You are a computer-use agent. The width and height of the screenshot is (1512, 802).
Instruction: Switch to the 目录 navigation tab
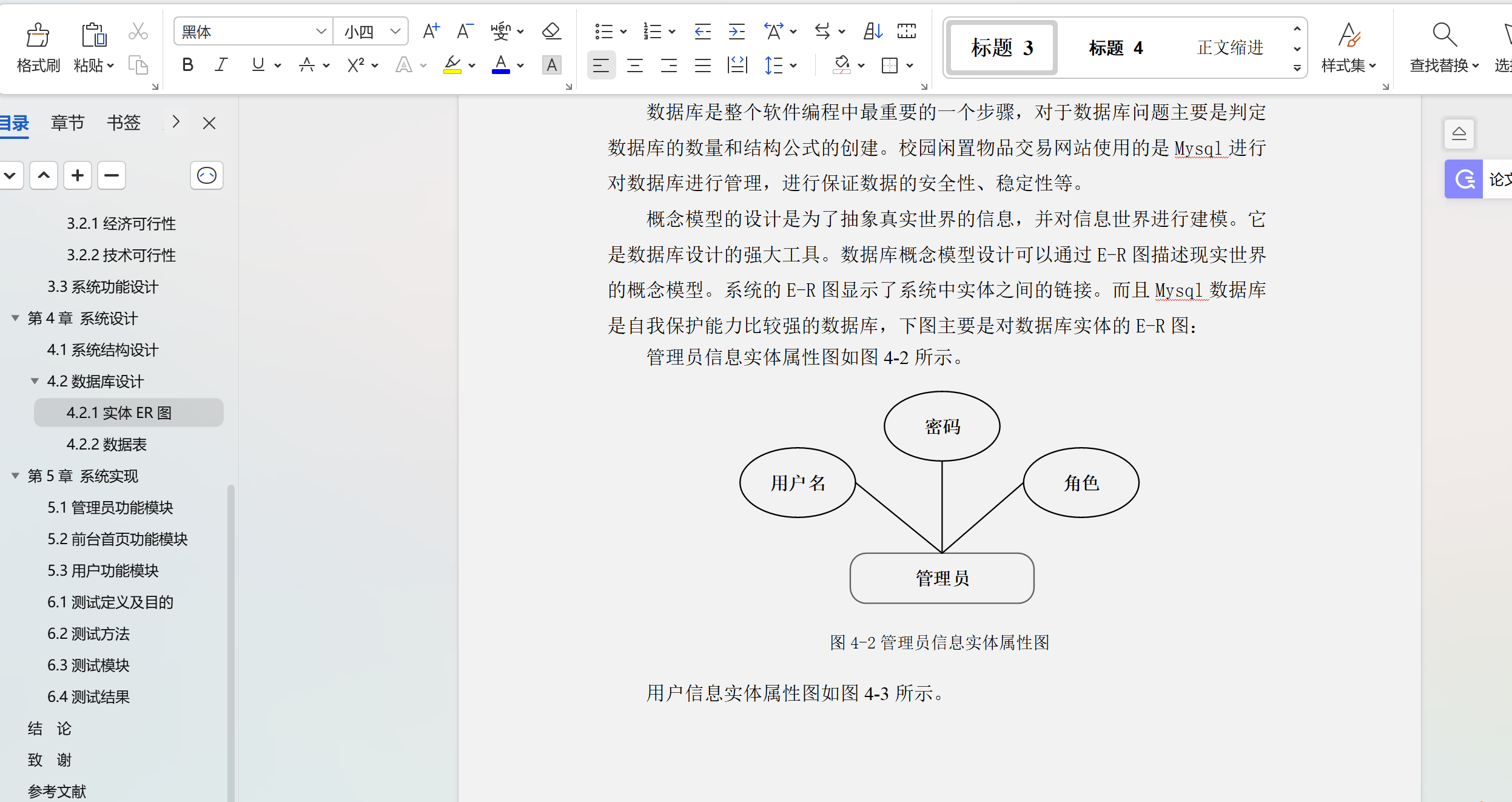pyautogui.click(x=13, y=123)
